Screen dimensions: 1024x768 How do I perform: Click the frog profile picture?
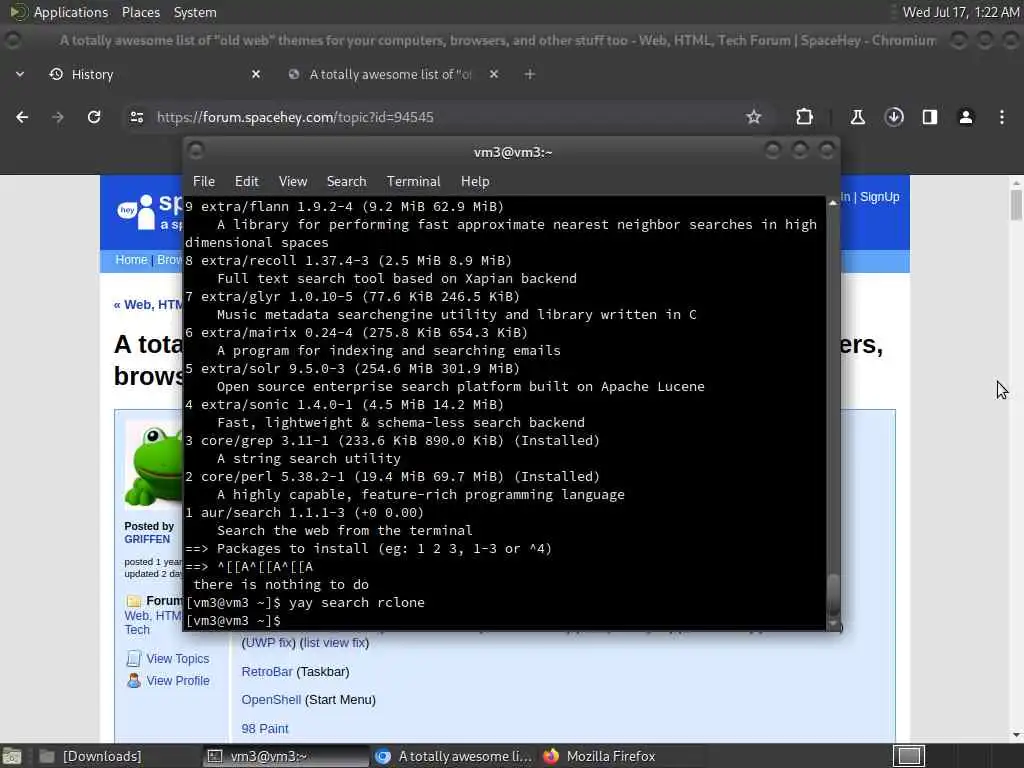coord(154,464)
